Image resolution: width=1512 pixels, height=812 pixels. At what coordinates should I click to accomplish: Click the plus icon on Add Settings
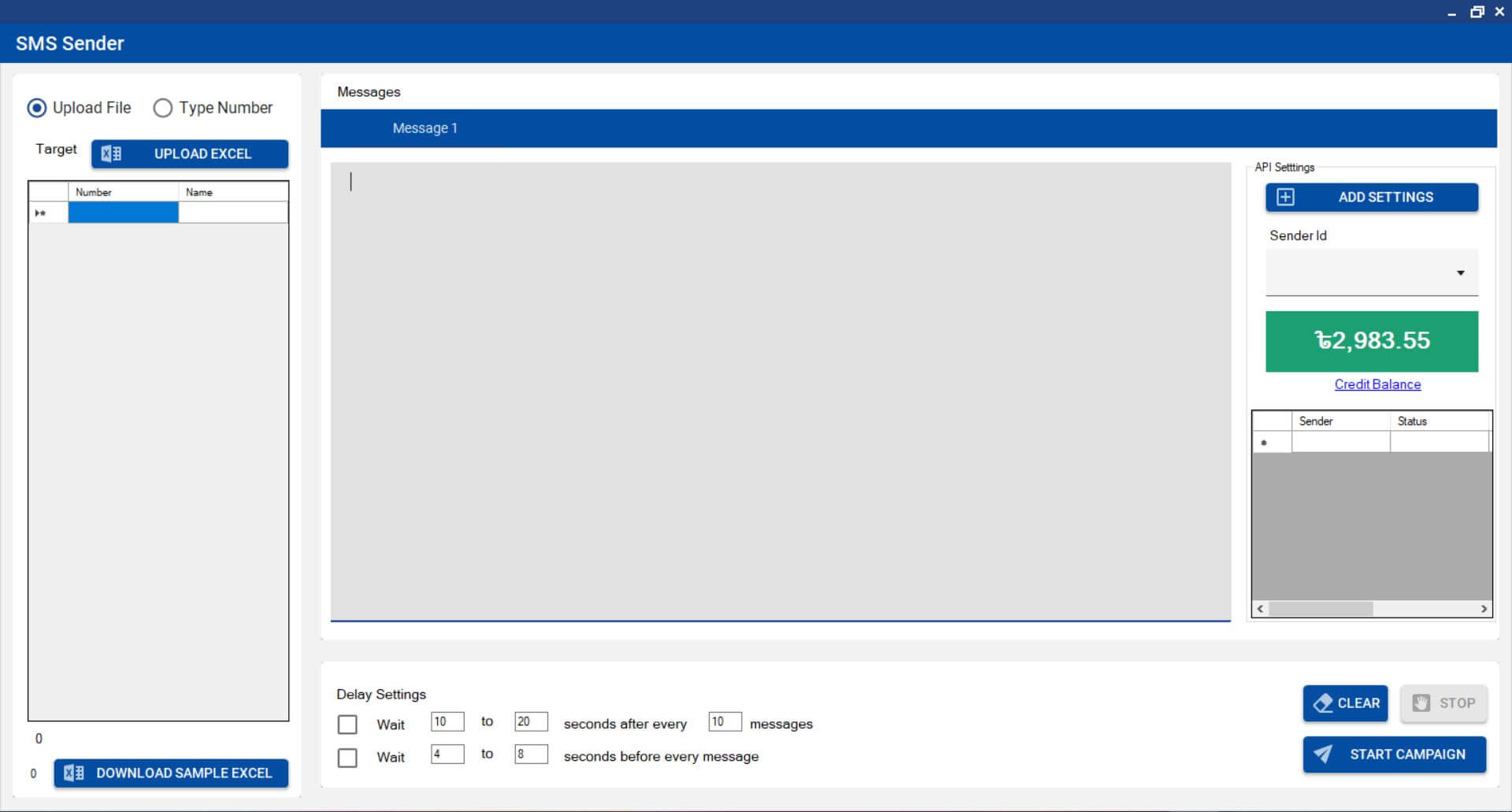pos(1285,197)
